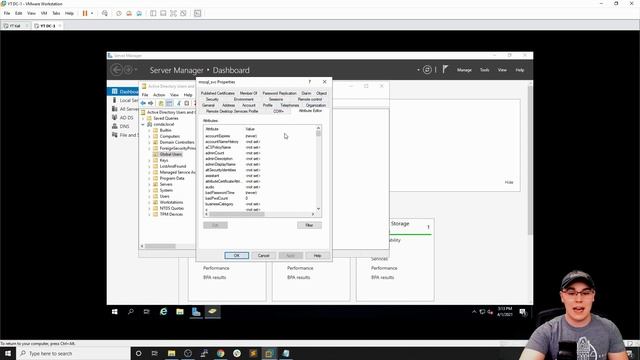Click Internet Explorer icon in VM taskbar
The height and width of the screenshot is (360, 640).
tap(164, 312)
